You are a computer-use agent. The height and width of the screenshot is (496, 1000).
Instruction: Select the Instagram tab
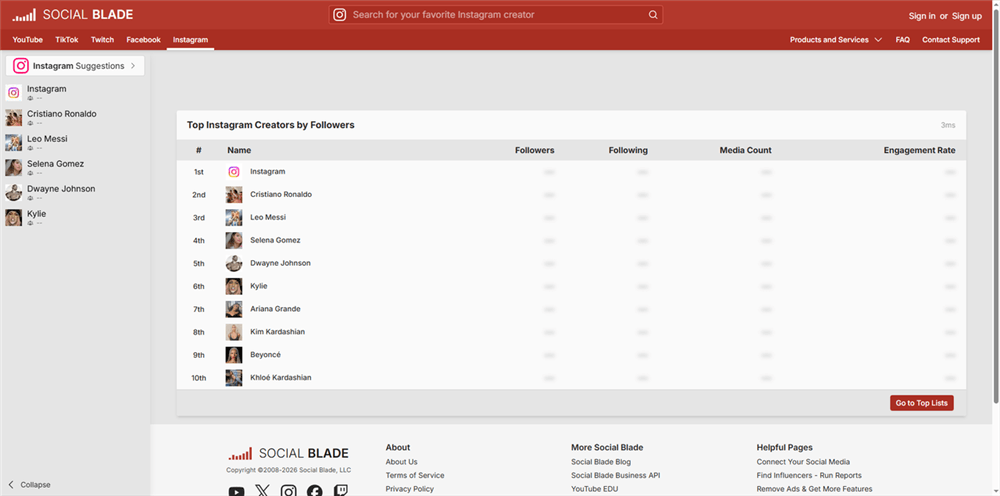click(x=190, y=40)
